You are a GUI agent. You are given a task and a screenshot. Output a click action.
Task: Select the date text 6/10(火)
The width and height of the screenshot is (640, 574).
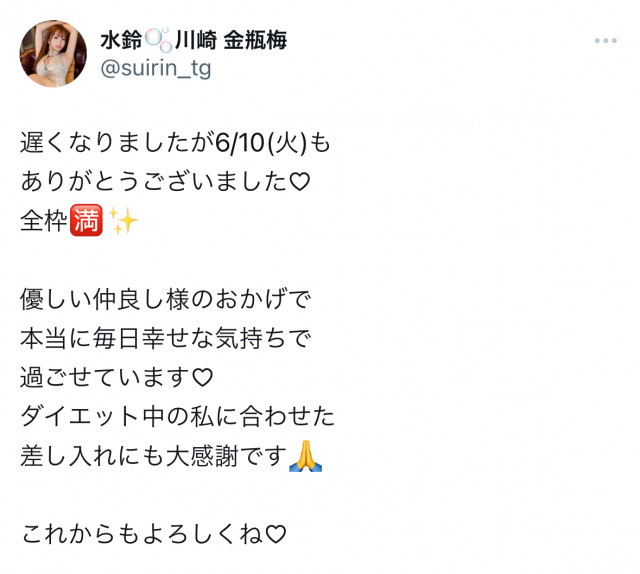coord(261,143)
